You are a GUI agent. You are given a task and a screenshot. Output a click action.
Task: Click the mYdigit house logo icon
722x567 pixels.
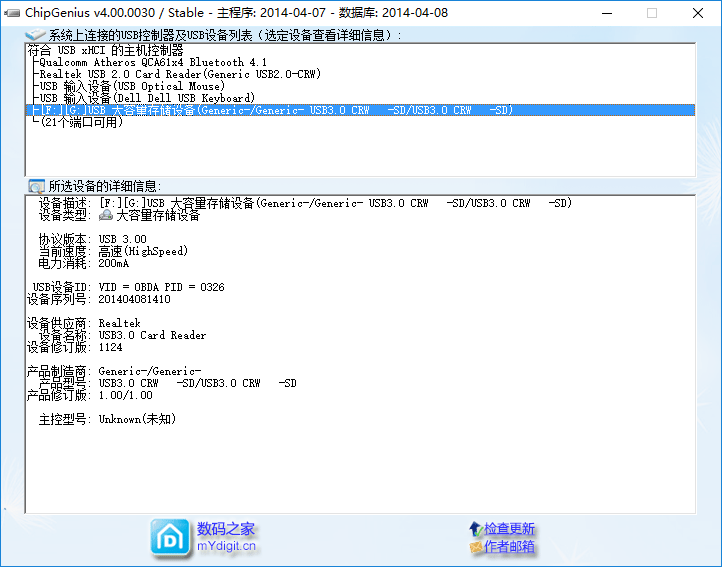[170, 537]
